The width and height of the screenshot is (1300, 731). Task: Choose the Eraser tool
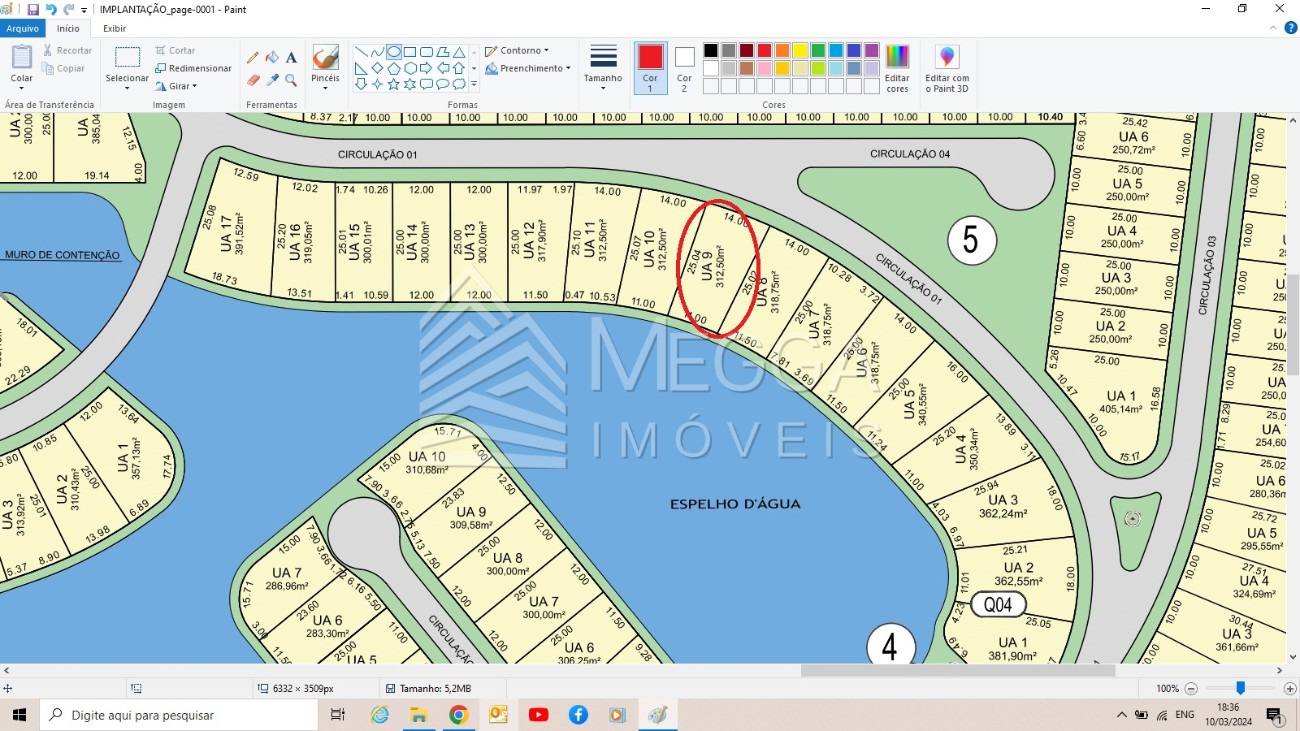tap(253, 80)
